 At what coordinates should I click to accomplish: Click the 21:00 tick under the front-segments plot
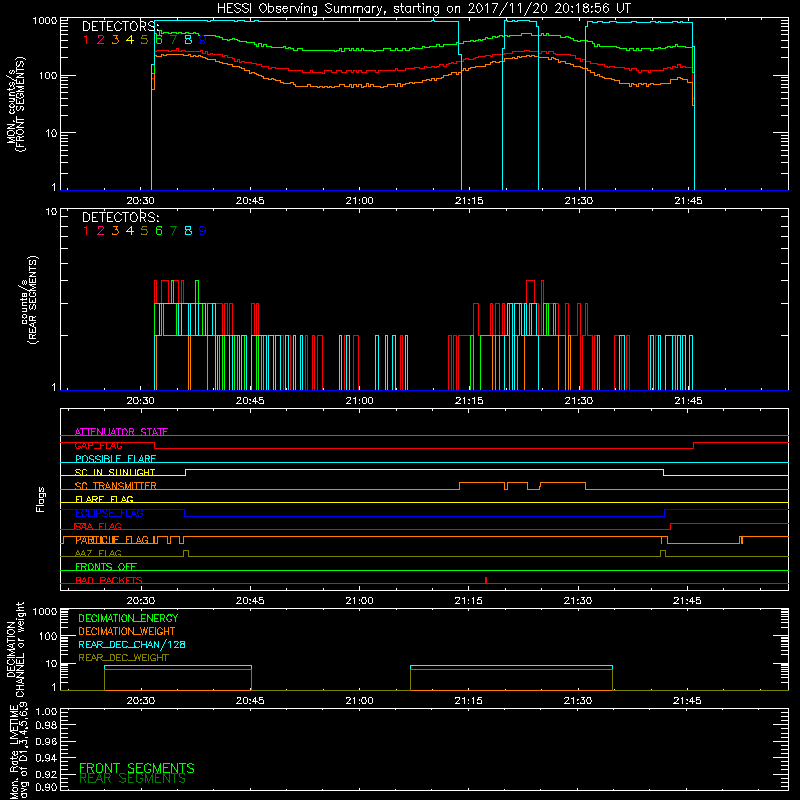(x=360, y=201)
